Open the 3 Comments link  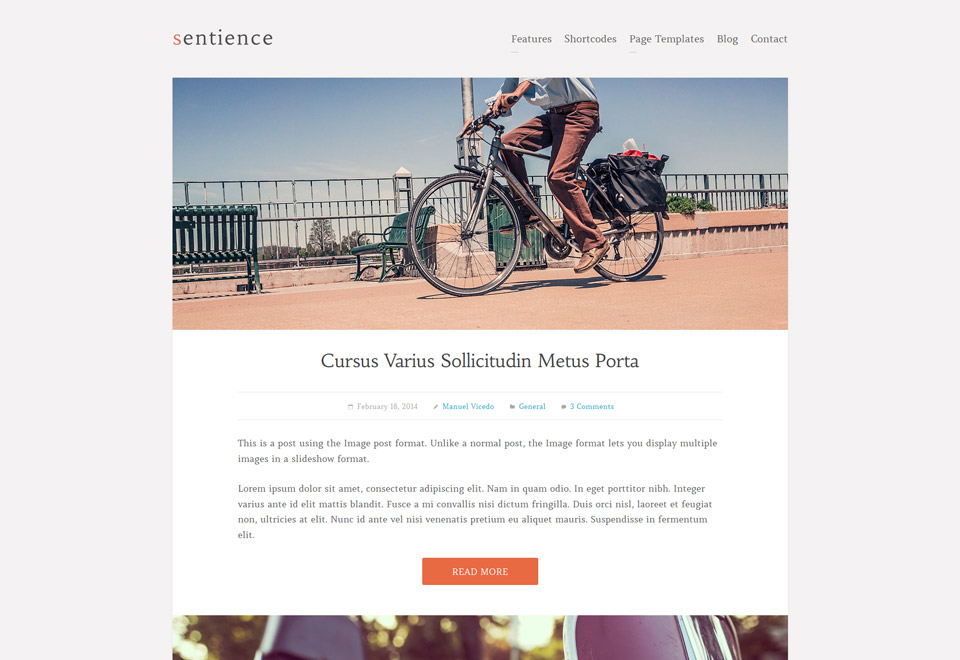591,407
